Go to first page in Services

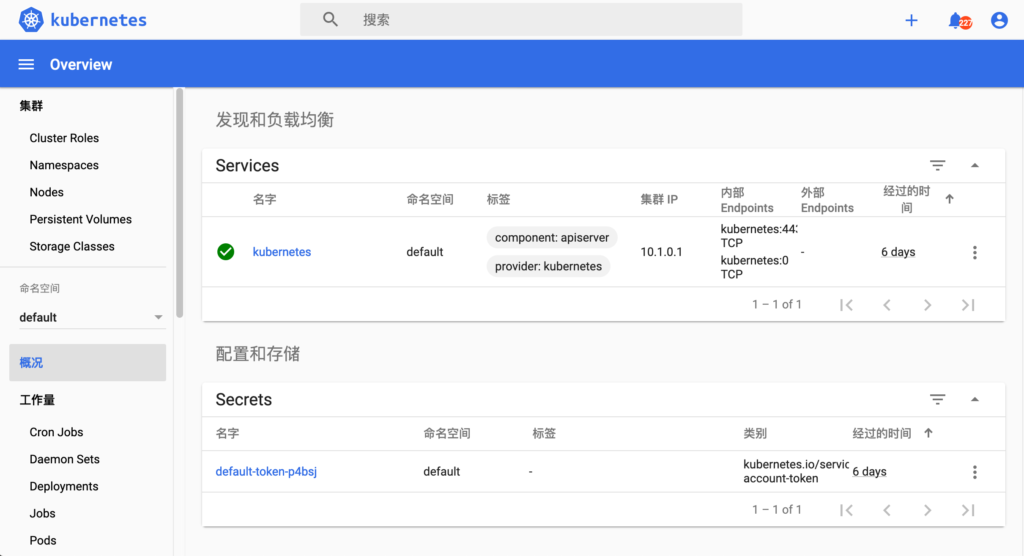(x=846, y=304)
